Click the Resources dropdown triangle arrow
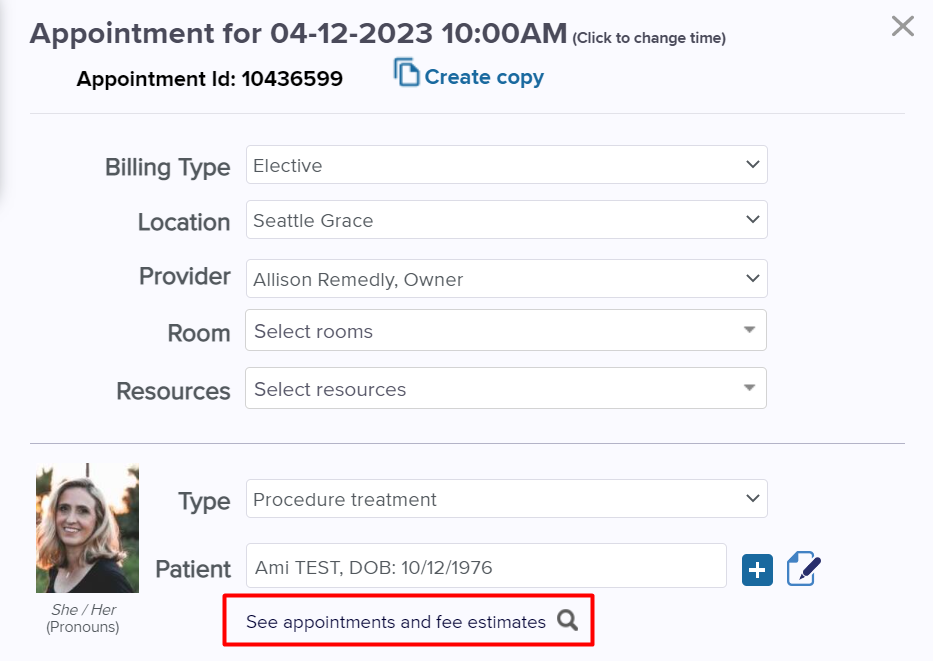Image resolution: width=933 pixels, height=661 pixels. tap(749, 388)
